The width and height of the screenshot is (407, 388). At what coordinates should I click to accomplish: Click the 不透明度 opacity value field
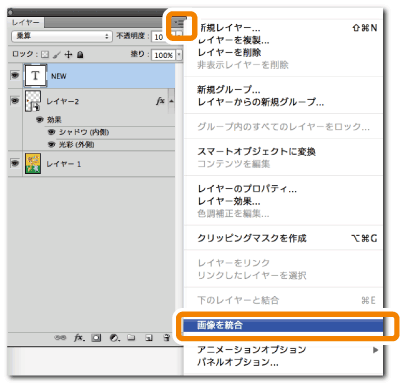(159, 36)
